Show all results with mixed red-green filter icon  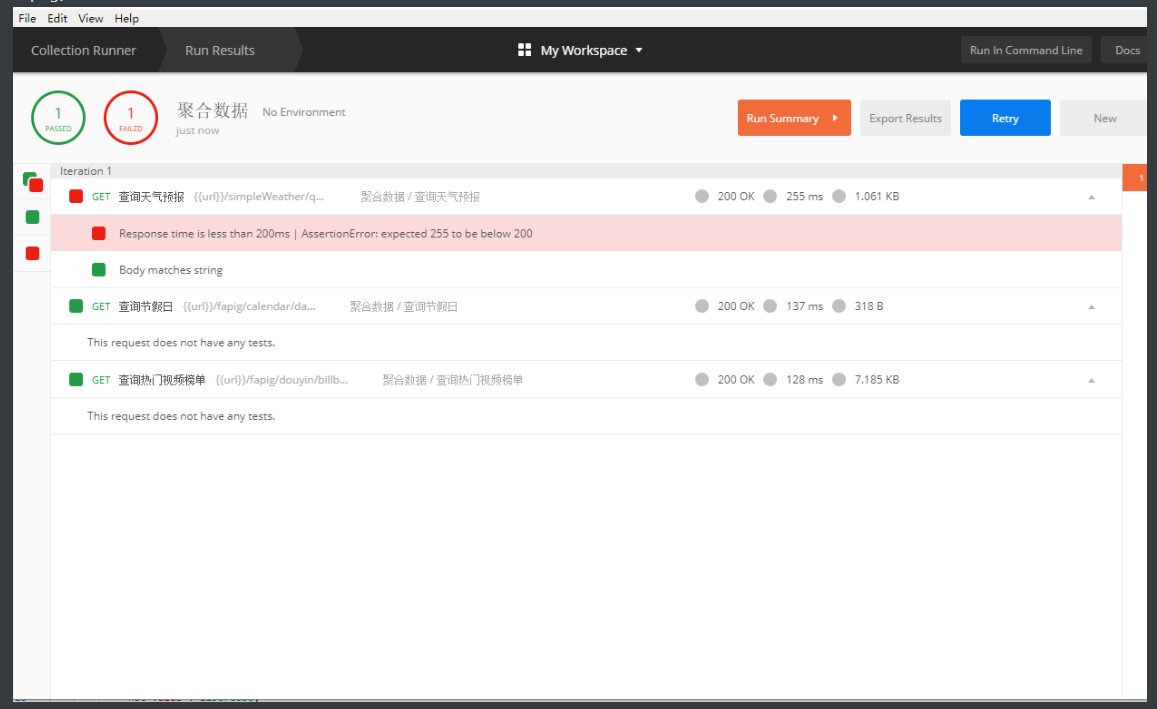pyautogui.click(x=32, y=181)
